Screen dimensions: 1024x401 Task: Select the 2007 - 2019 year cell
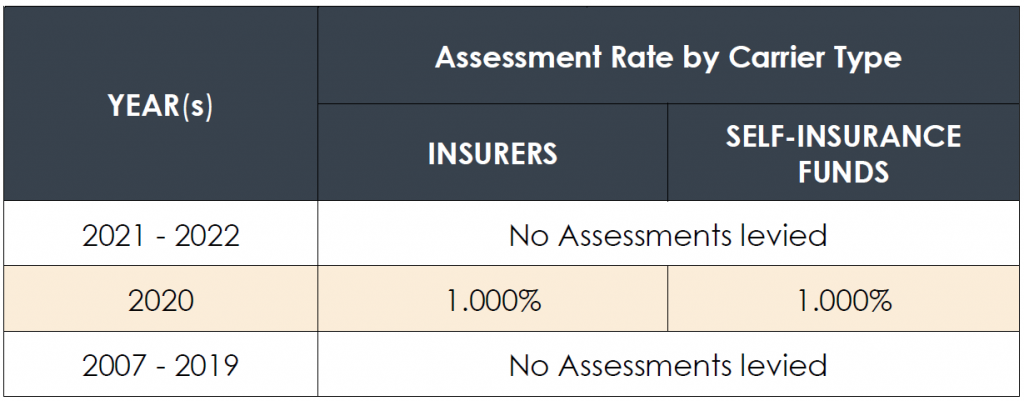161,364
